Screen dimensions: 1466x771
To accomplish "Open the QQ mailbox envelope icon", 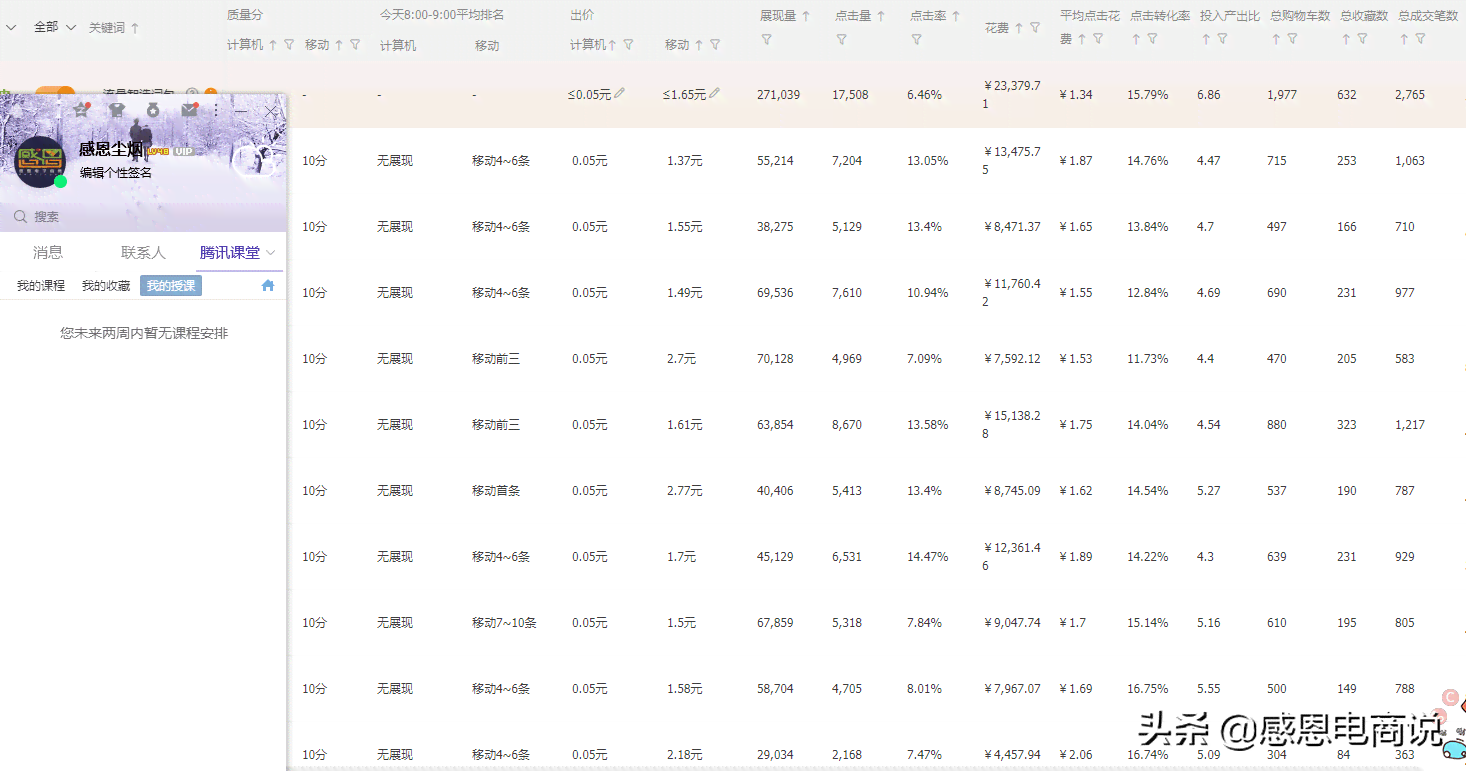I will pyautogui.click(x=189, y=110).
